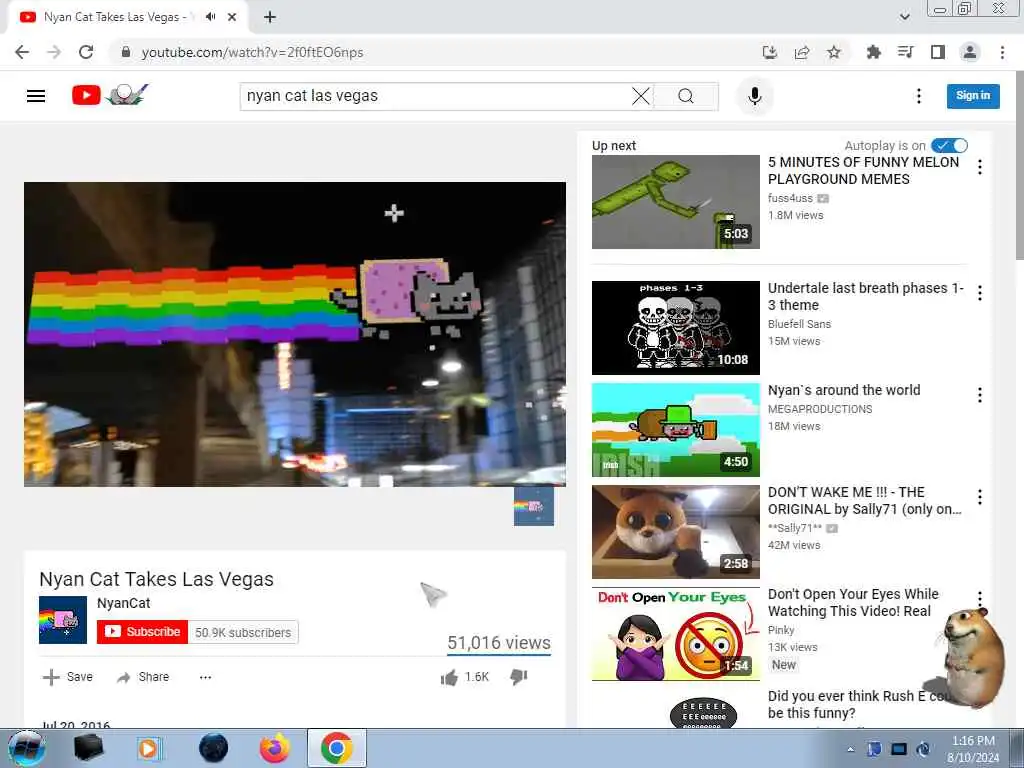This screenshot has height=768, width=1024.
Task: Click the share page icon in address bar
Action: click(x=802, y=52)
